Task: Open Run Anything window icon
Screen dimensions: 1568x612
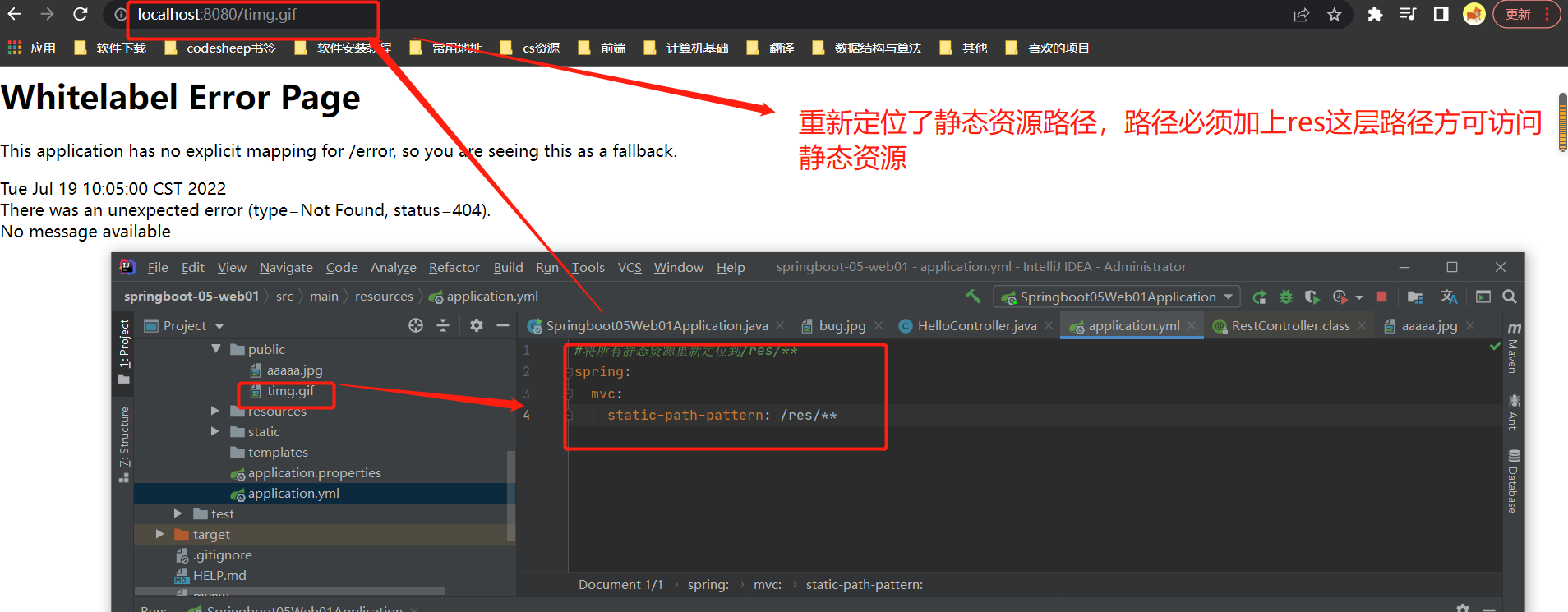Action: (x=1483, y=297)
